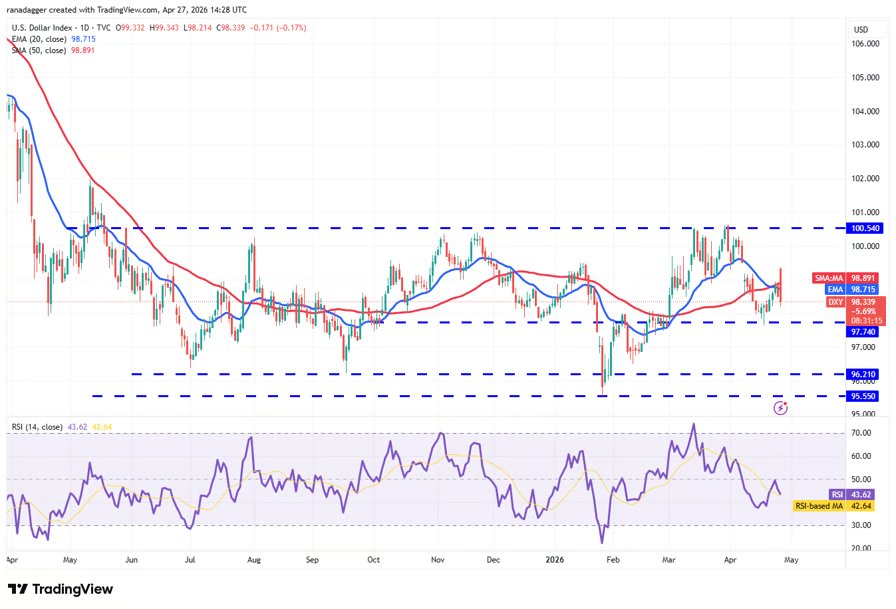The image size is (896, 609).
Task: Click the 95.550 support level label
Action: pyautogui.click(x=863, y=396)
